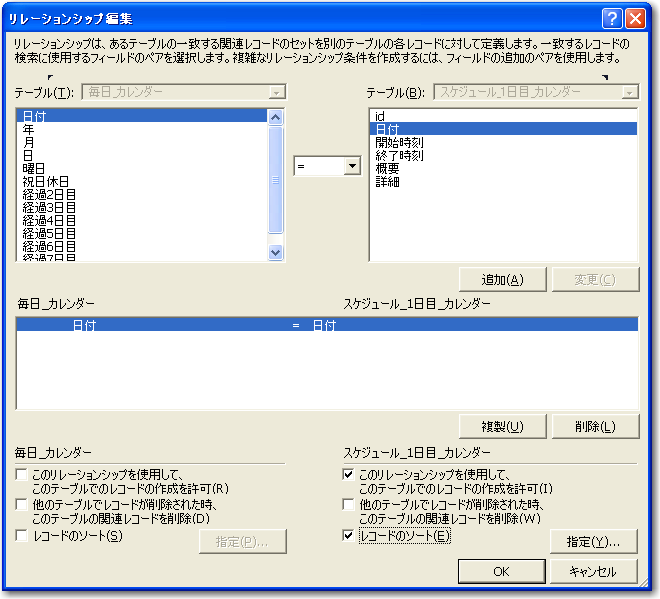
Task: Enable record creation for 毎日_カレンダー
Action: click(x=22, y=474)
